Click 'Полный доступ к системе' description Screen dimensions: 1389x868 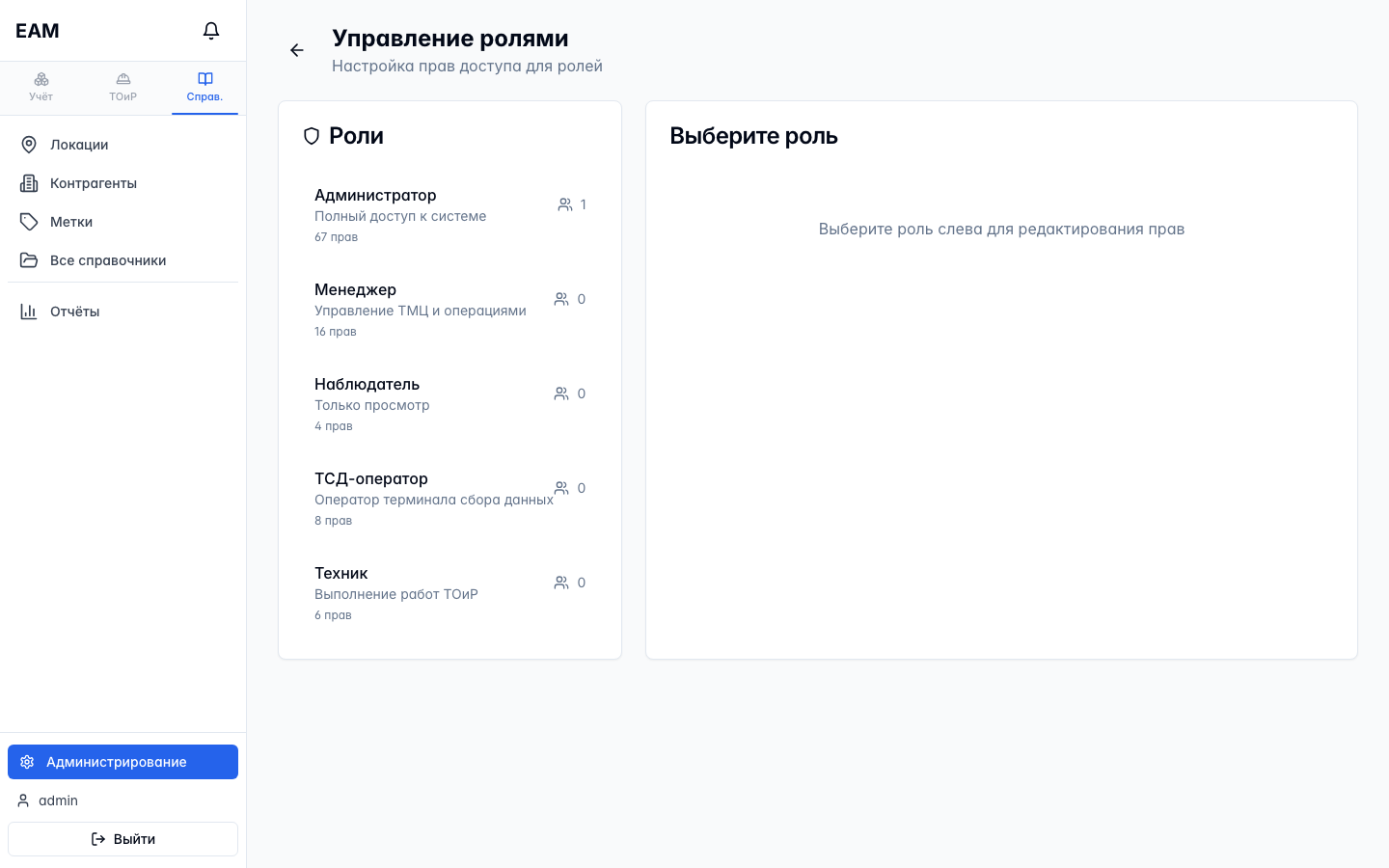click(400, 216)
